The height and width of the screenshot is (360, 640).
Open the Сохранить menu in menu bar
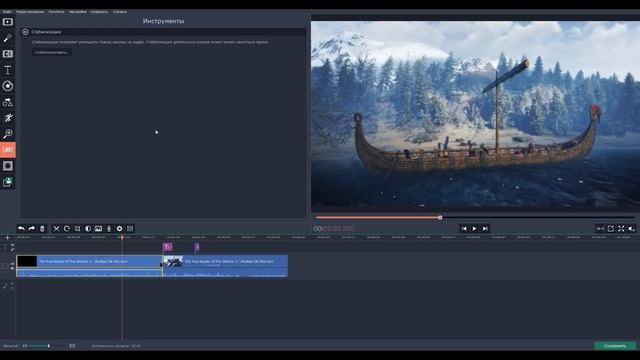(99, 12)
